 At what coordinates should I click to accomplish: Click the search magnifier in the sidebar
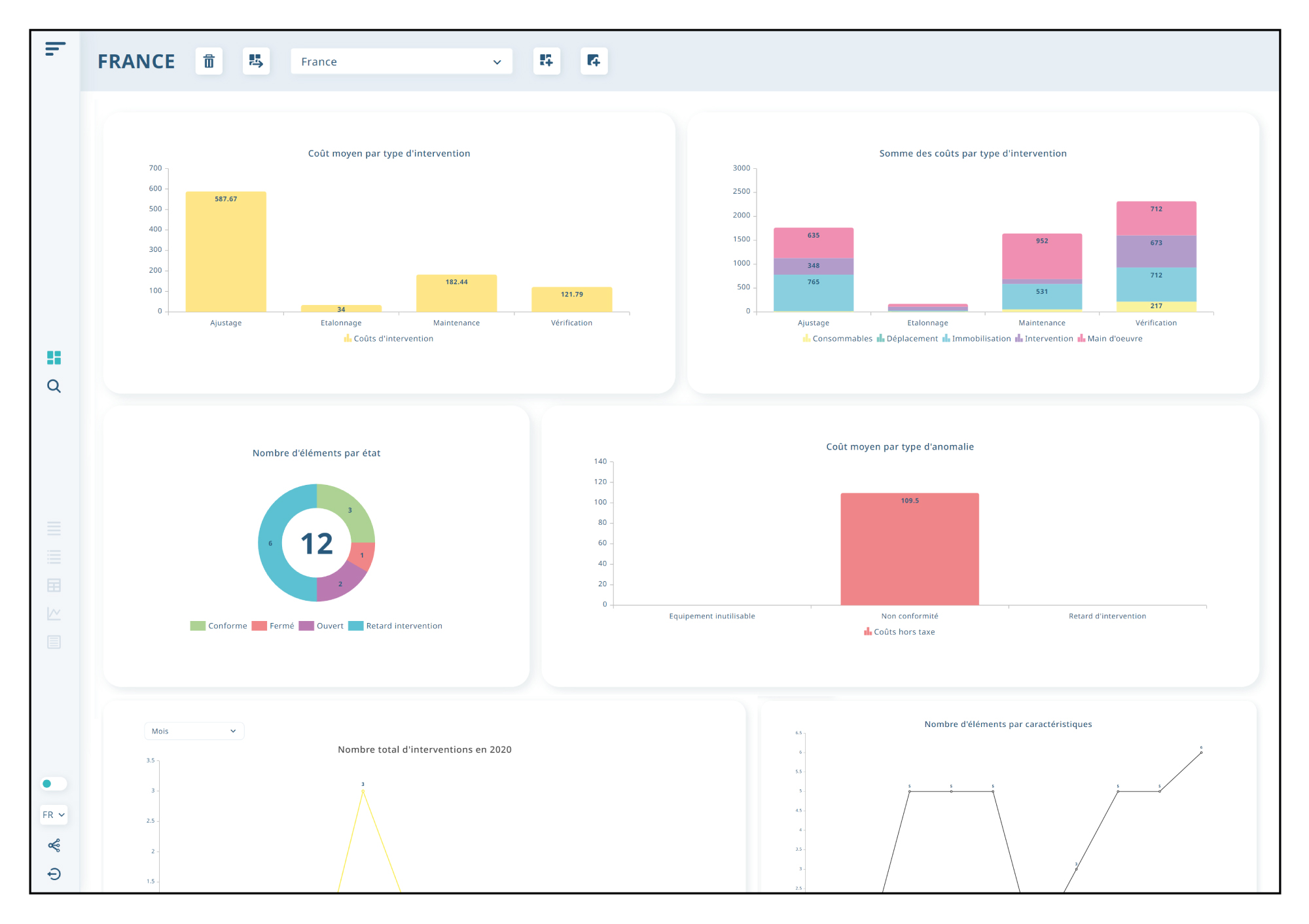click(54, 386)
